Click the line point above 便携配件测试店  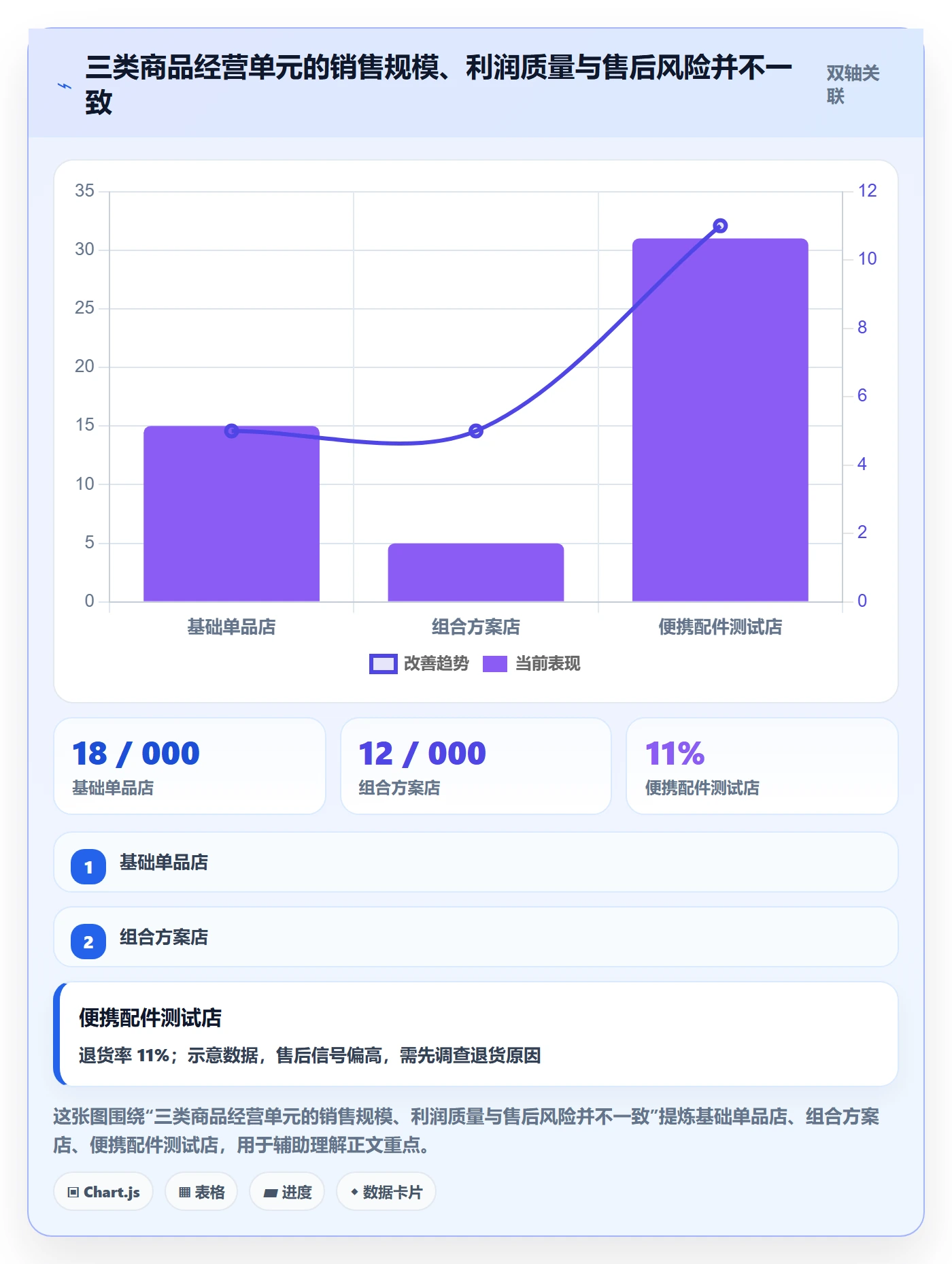pyautogui.click(x=720, y=226)
